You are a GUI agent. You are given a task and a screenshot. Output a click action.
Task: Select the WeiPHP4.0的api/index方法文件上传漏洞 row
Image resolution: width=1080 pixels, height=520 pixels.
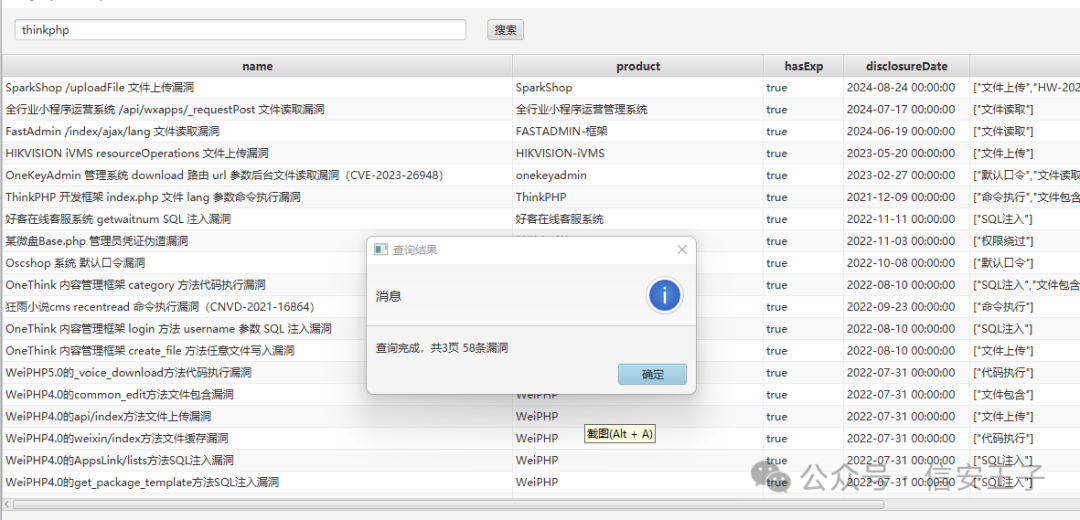pyautogui.click(x=541, y=417)
